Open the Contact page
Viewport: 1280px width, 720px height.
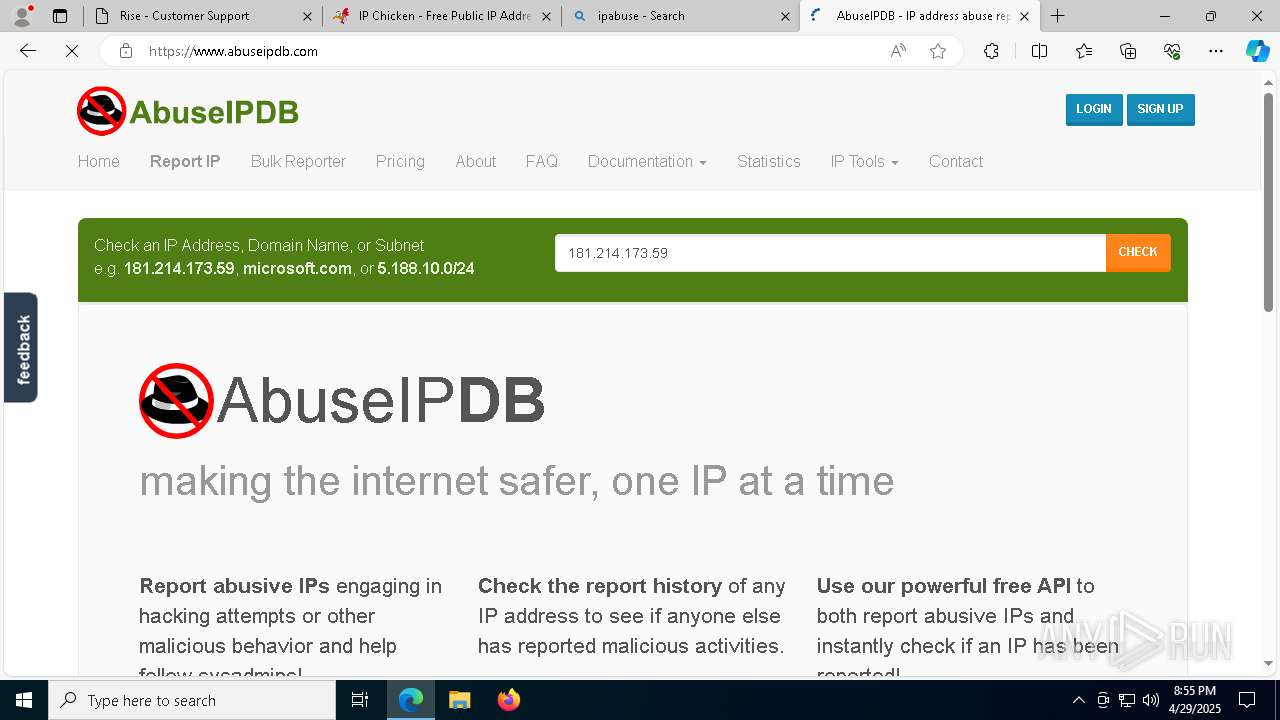(x=956, y=161)
